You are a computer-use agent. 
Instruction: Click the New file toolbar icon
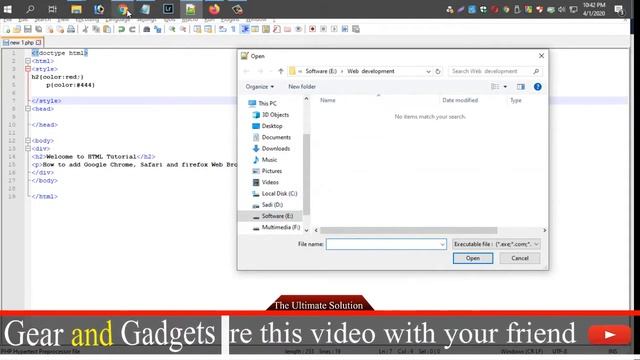pyautogui.click(x=7, y=29)
